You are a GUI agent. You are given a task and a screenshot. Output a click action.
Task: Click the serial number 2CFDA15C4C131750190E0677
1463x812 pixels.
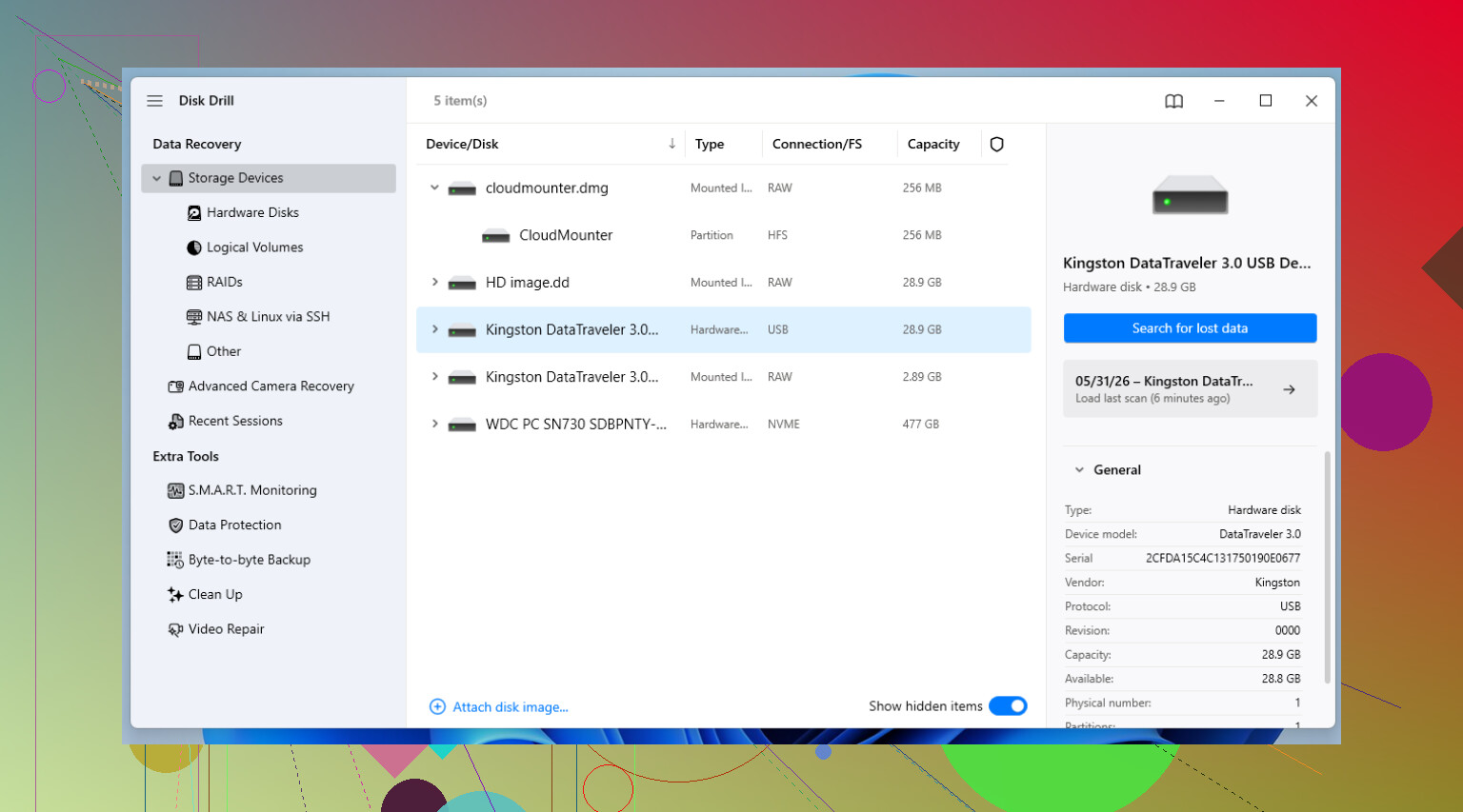pyautogui.click(x=1223, y=559)
